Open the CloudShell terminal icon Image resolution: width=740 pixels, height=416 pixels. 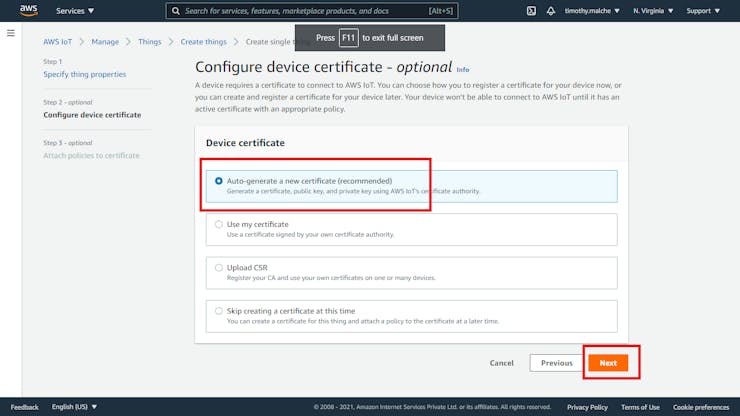531,11
